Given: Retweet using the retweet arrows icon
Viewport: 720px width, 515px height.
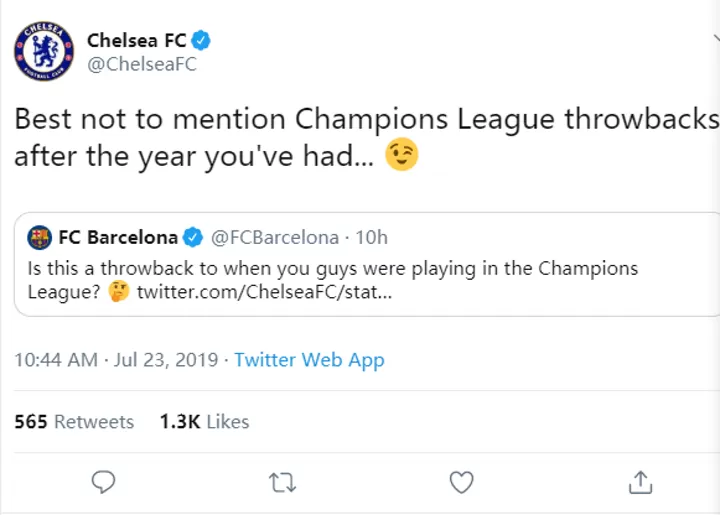Looking at the screenshot, I should (282, 483).
